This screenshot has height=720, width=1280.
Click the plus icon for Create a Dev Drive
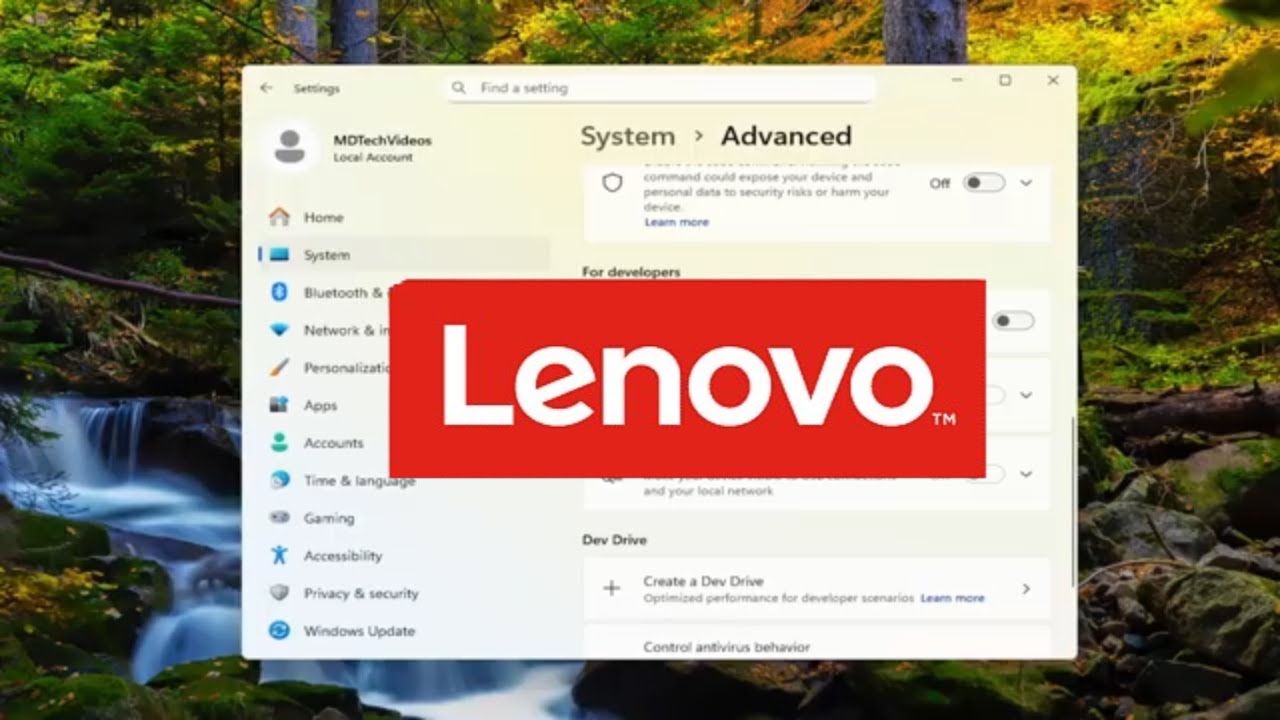pyautogui.click(x=612, y=588)
